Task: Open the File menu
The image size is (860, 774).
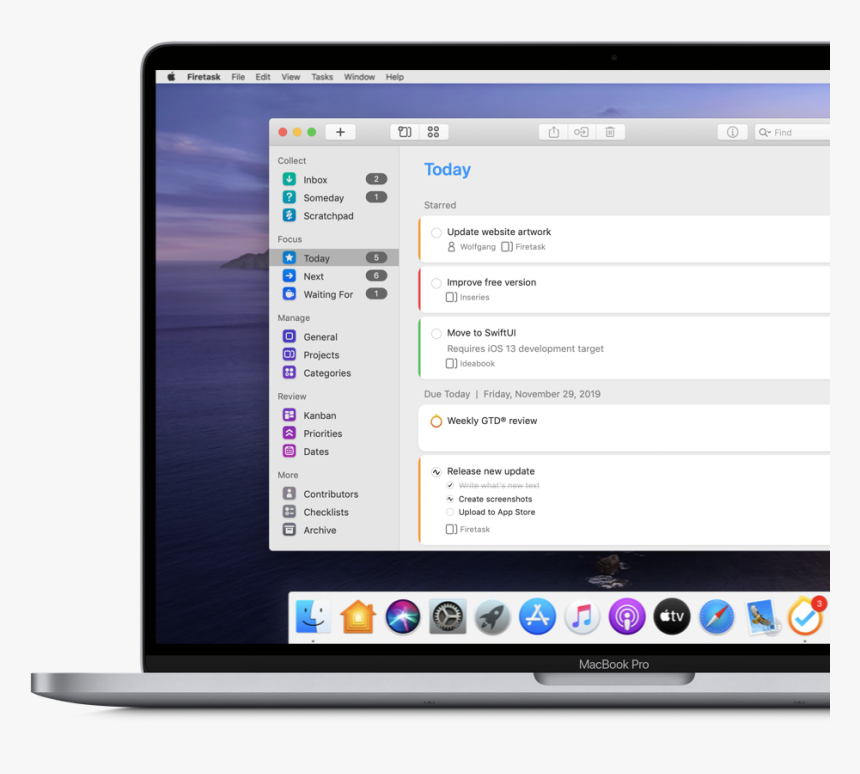Action: (x=238, y=77)
